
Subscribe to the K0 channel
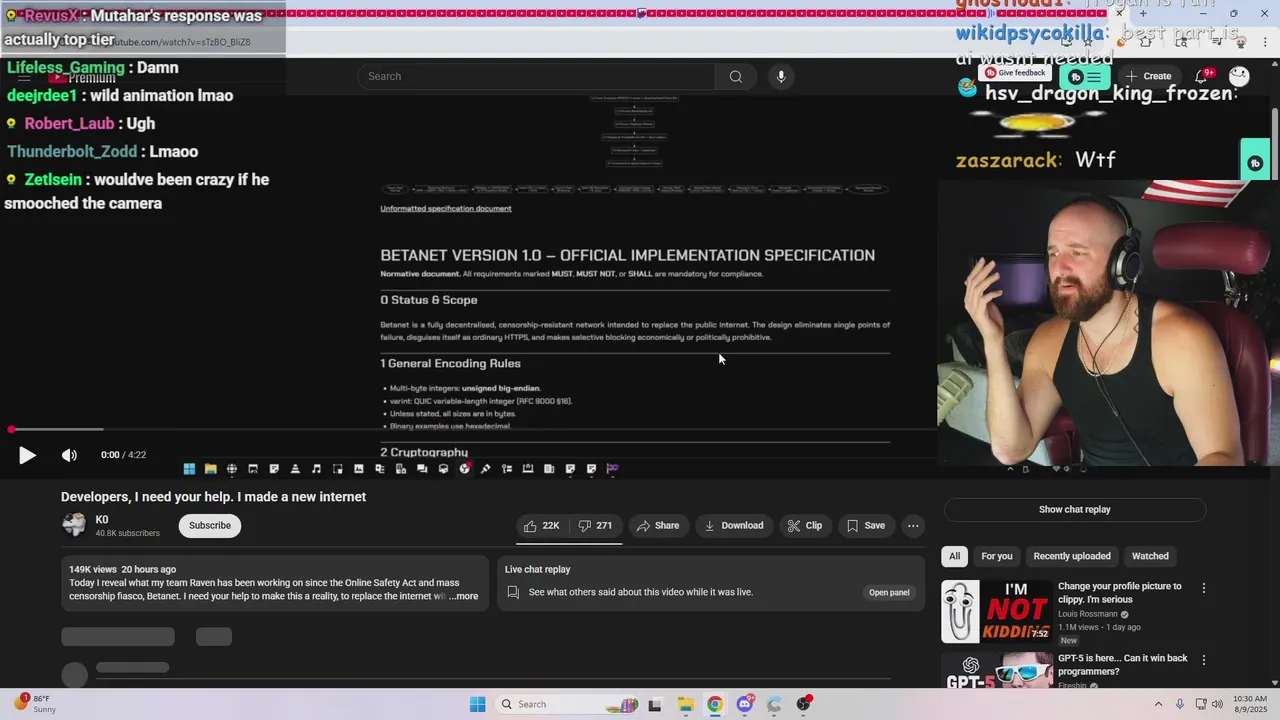(210, 525)
